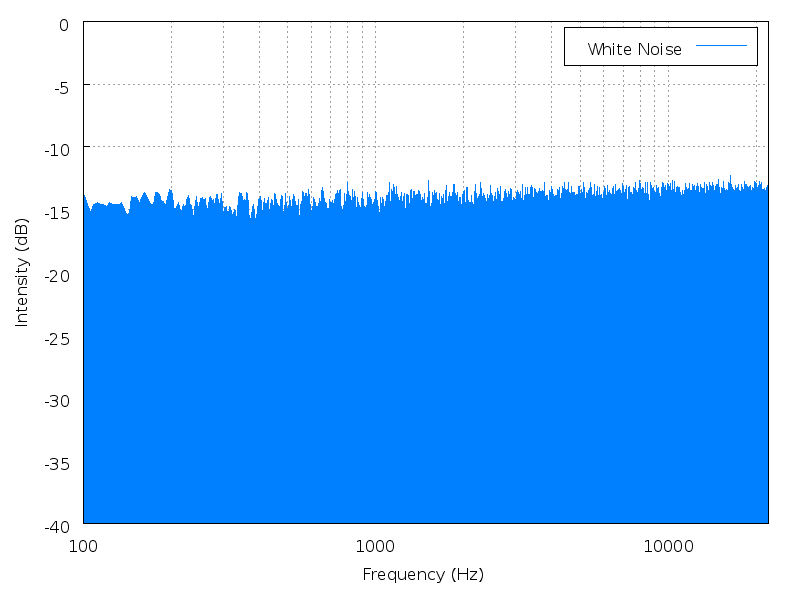
Task: Click the White Noise legend label
Action: coord(635,49)
